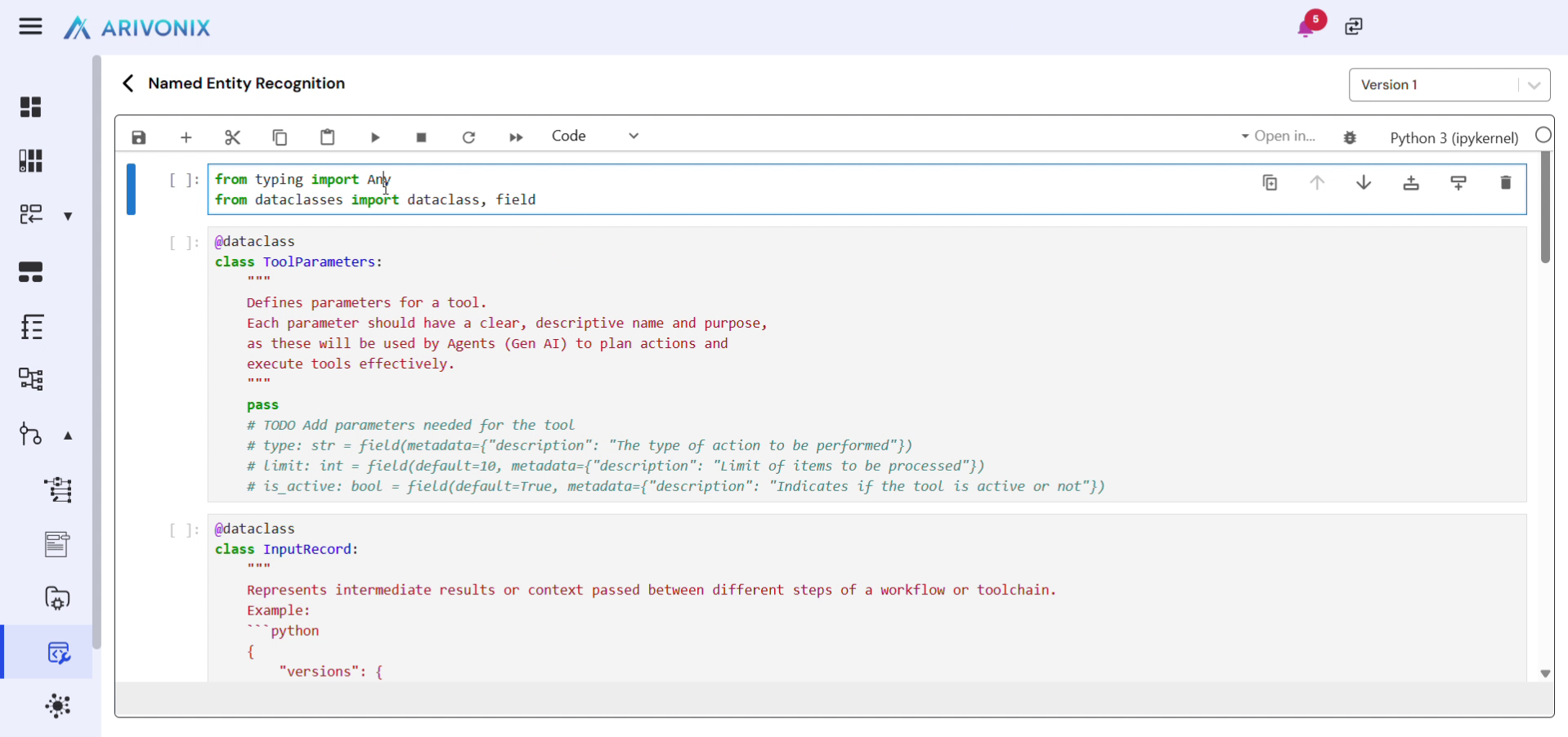Image resolution: width=1568 pixels, height=737 pixels.
Task: Delete the active cell with trash icon
Action: [1505, 183]
